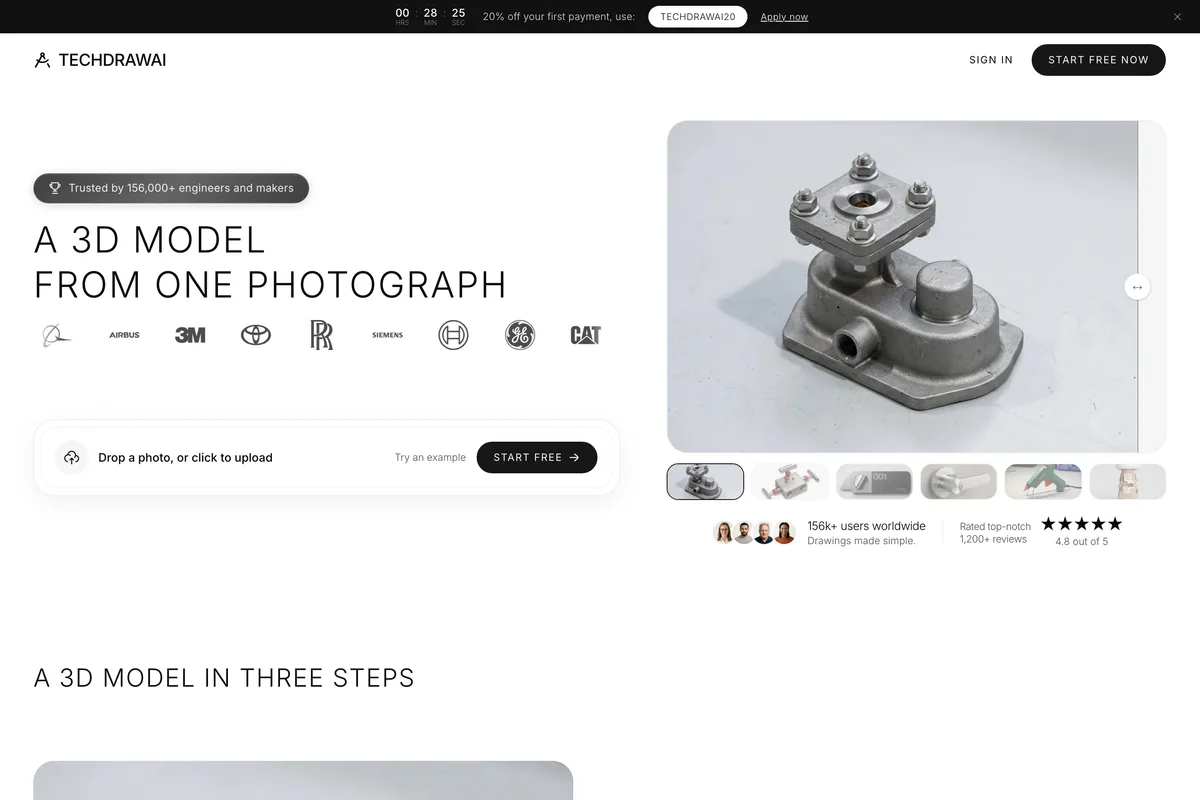The image size is (1200, 800).
Task: Click the TECHDRAWAI brand name text
Action: [112, 60]
